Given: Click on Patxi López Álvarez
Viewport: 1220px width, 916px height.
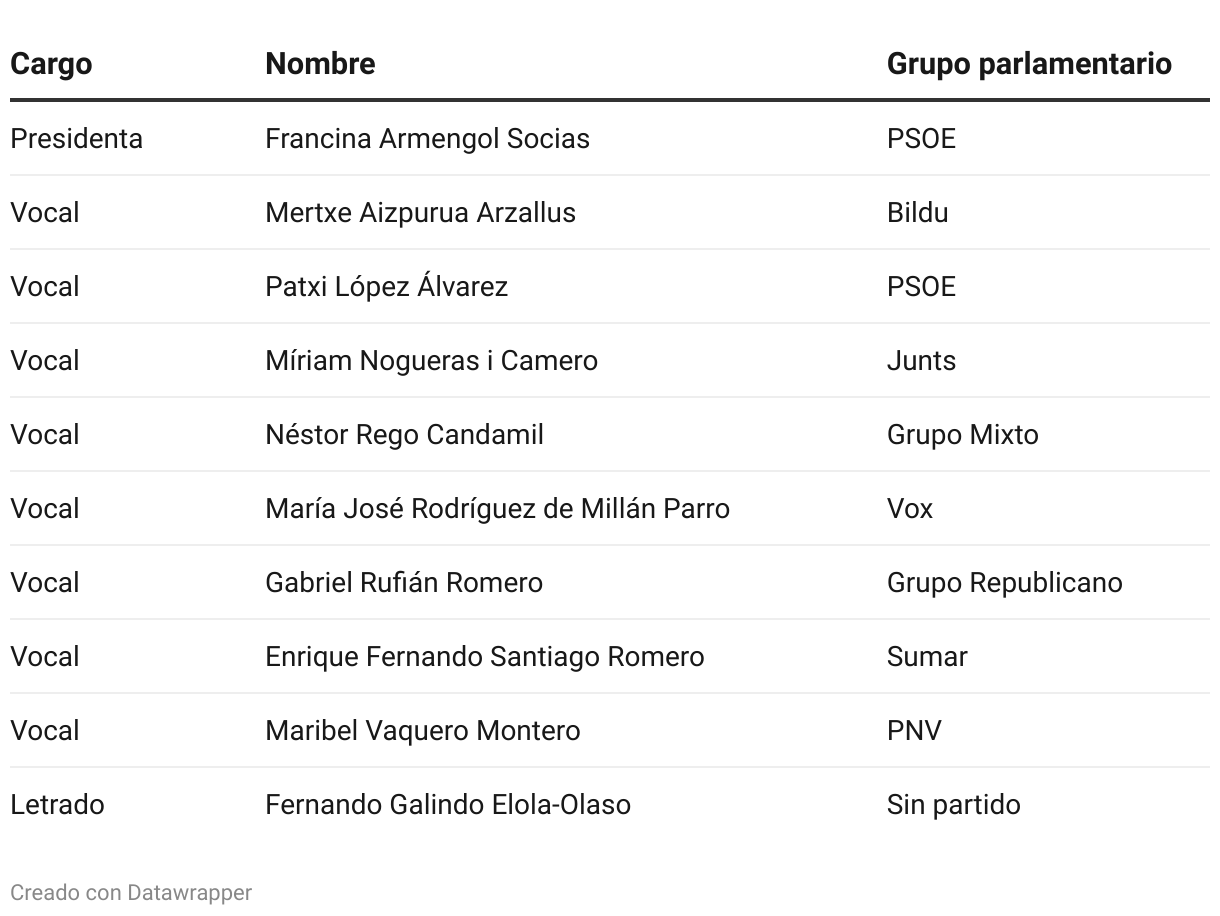Looking at the screenshot, I should tap(386, 286).
